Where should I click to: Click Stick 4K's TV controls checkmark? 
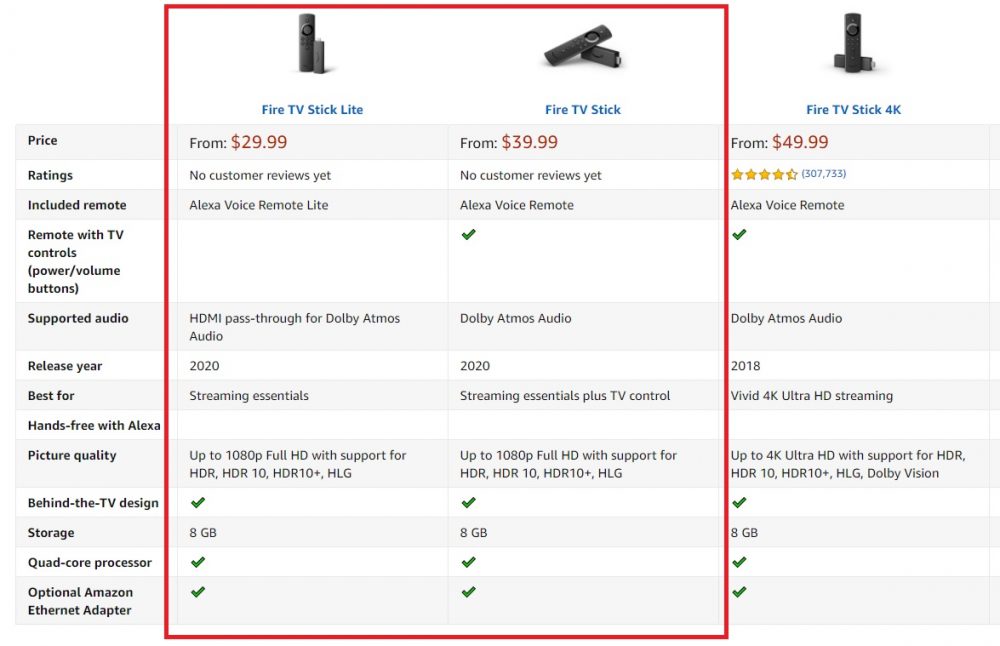(x=739, y=235)
